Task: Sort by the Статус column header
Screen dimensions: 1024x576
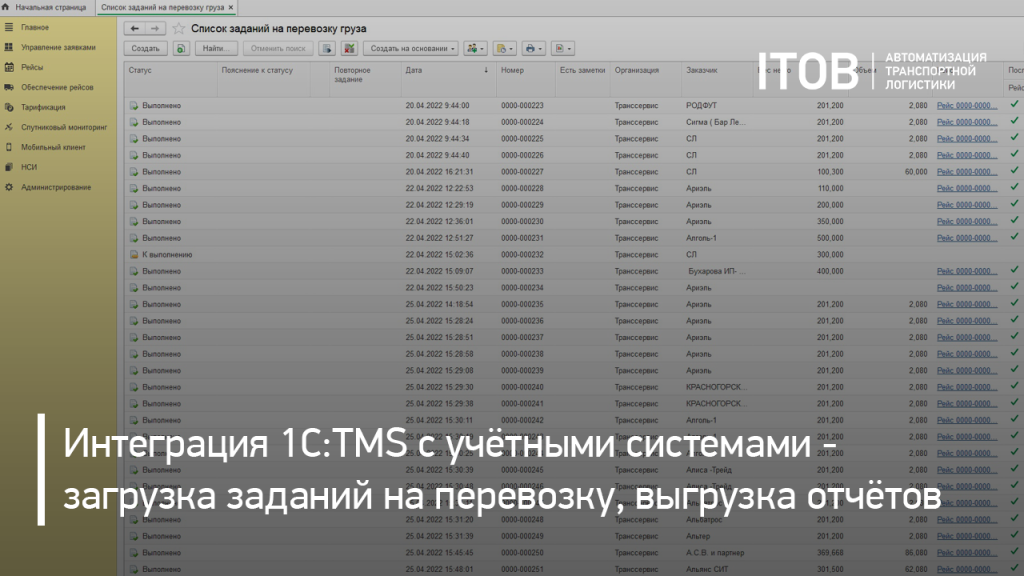Action: coord(170,79)
